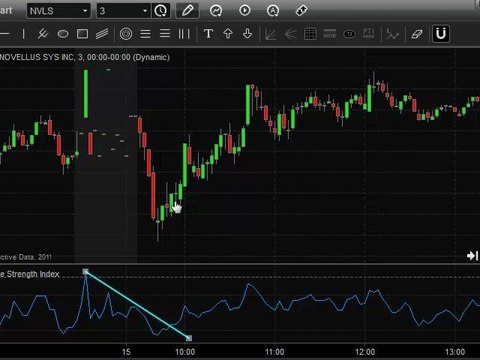480x360 pixels.
Task: Select the parallel channel lines tool
Action: (102, 34)
